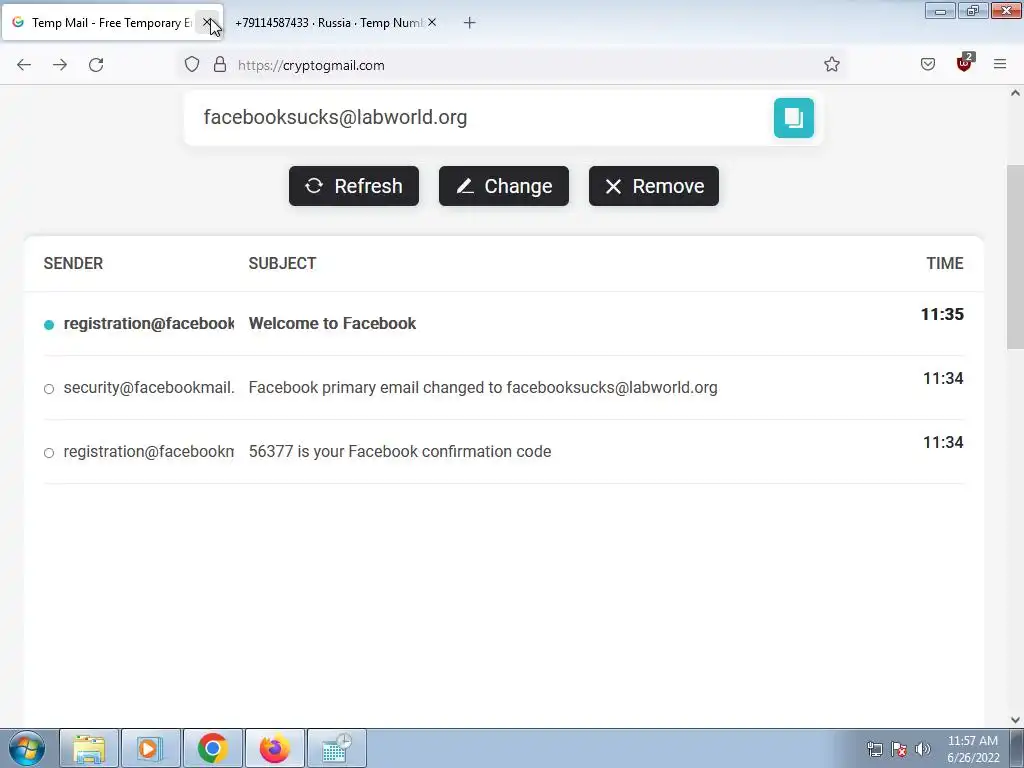Click the sender security@facebookmail

pyautogui.click(x=149, y=387)
